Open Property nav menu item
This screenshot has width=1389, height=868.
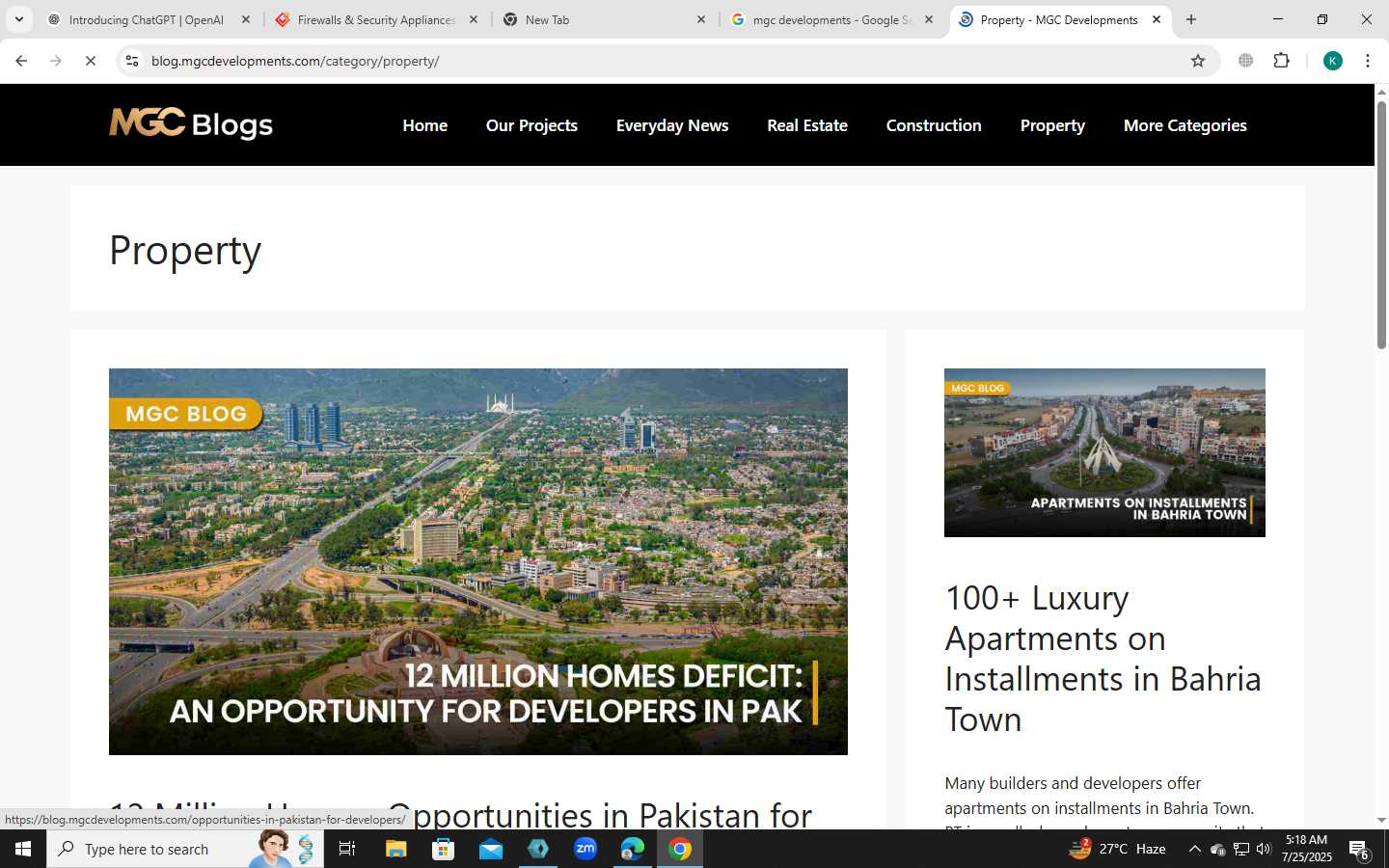1052,125
